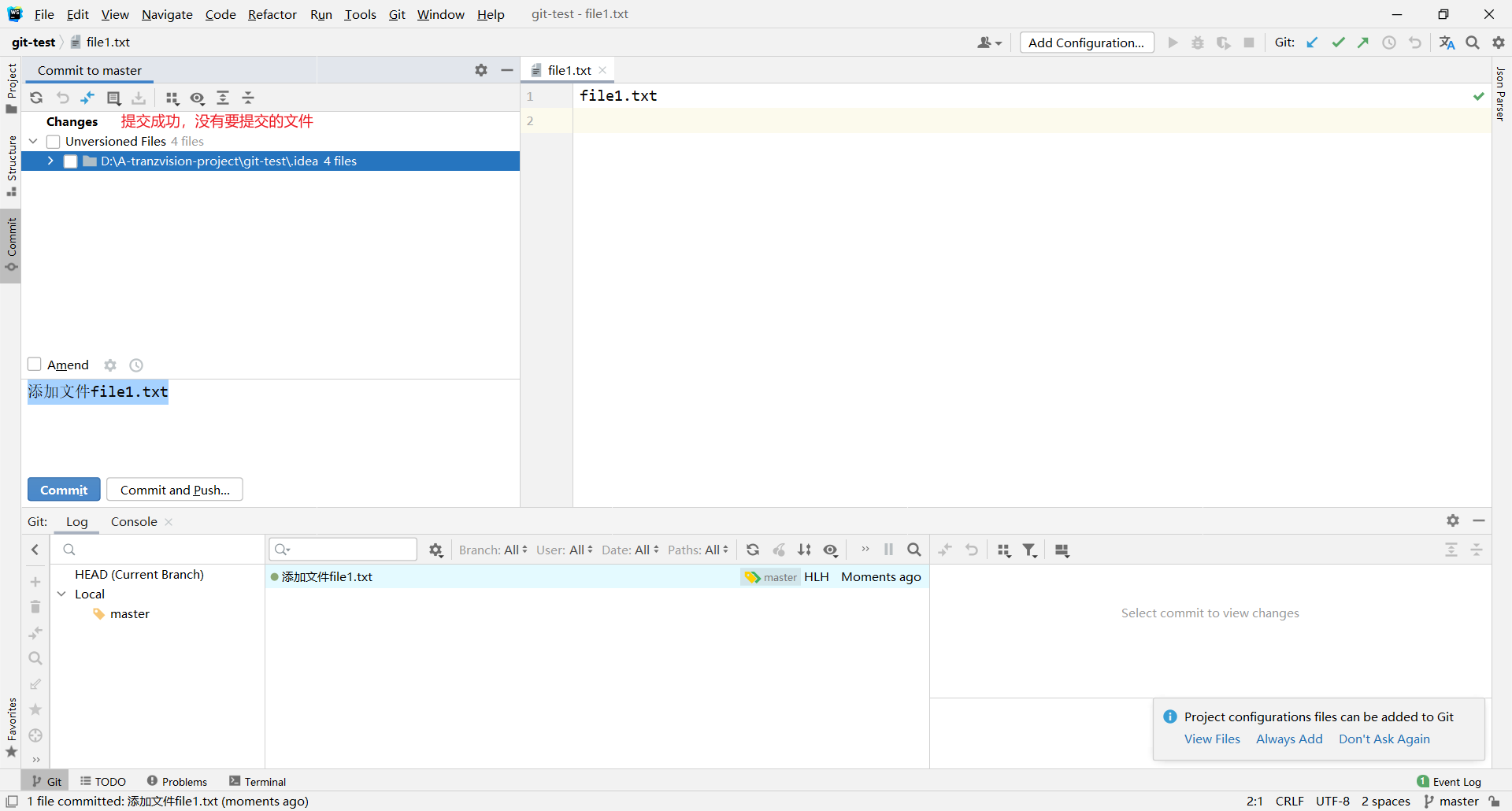The width and height of the screenshot is (1512, 811).
Task: Tick the .idea folder checkbox
Action: (x=71, y=161)
